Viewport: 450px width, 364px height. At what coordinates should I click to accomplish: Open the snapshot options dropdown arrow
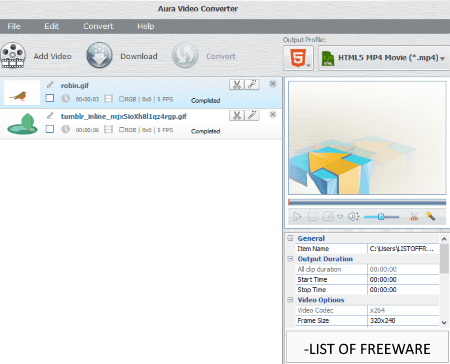tap(340, 217)
